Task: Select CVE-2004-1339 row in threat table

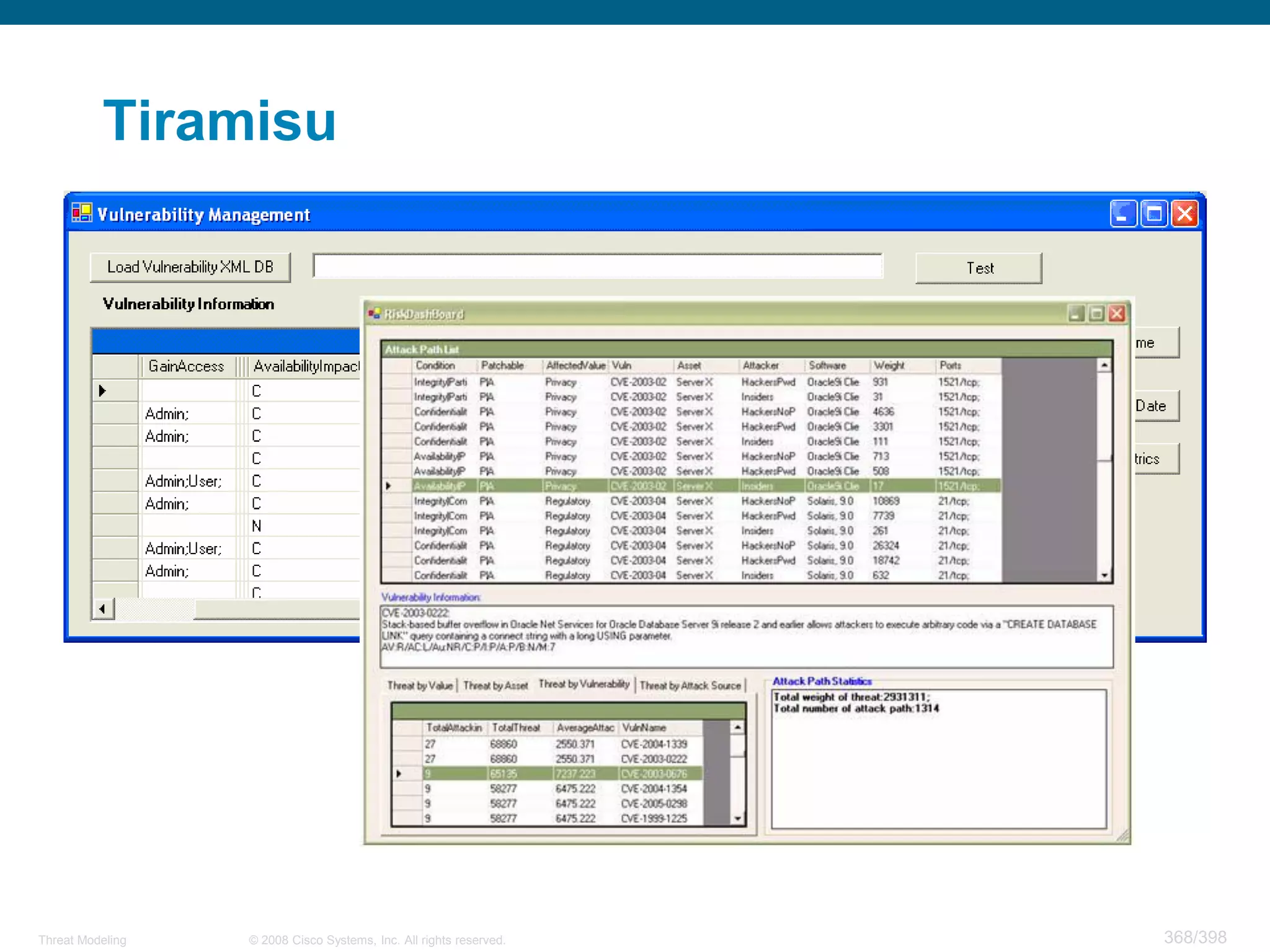Action: pos(548,744)
